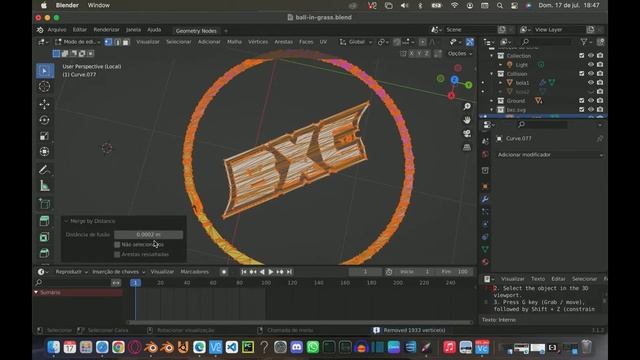Collapse the Merge by Distance panel
The image size is (640, 360).
click(66, 221)
